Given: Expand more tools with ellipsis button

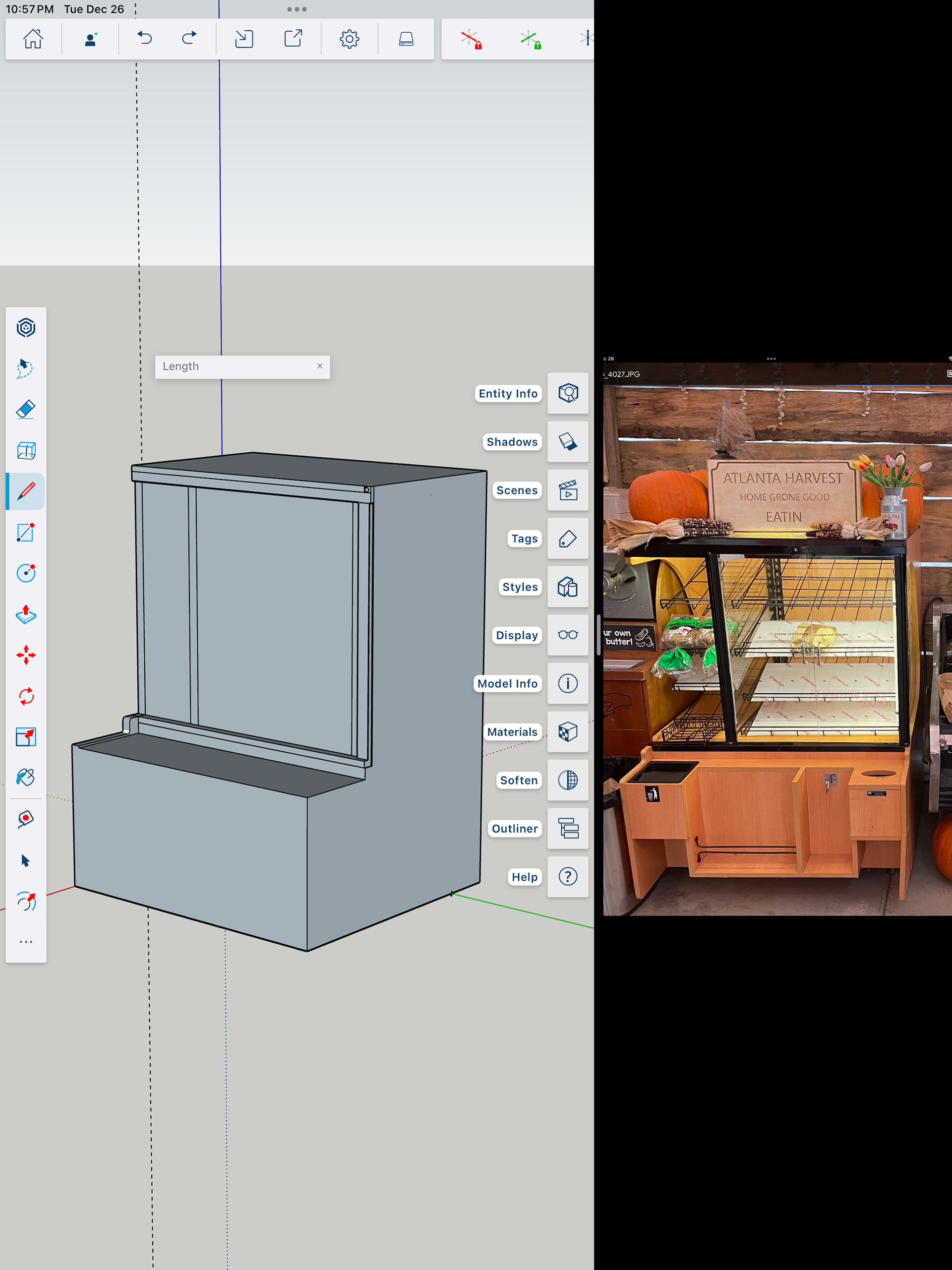Looking at the screenshot, I should click(26, 942).
